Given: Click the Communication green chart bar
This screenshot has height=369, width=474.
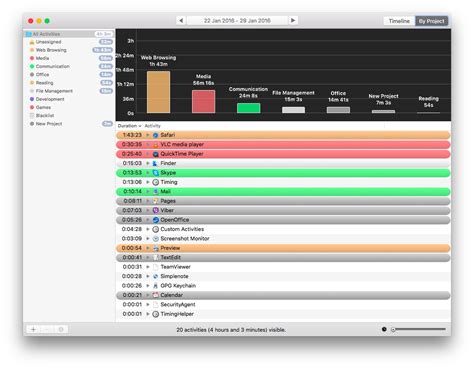Looking at the screenshot, I should [x=248, y=108].
